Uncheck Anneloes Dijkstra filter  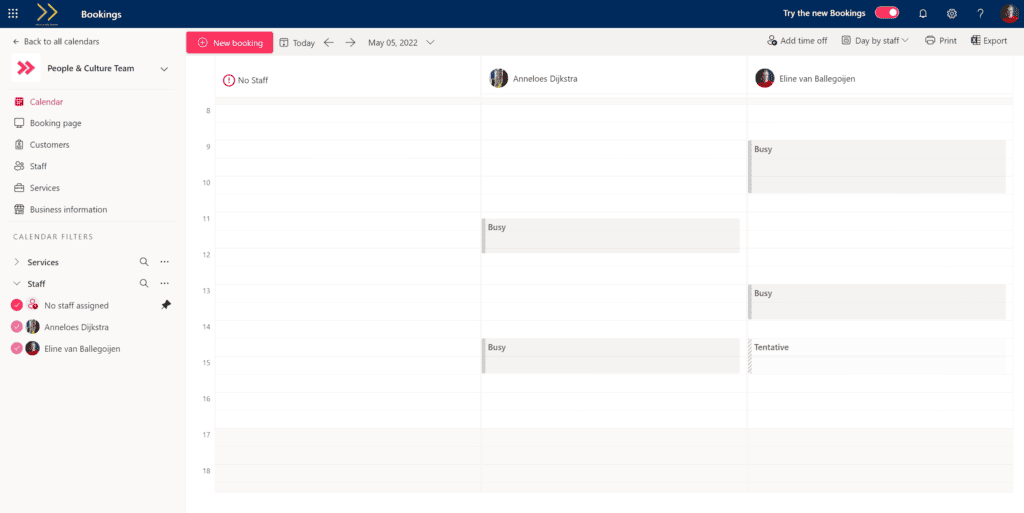(x=17, y=327)
